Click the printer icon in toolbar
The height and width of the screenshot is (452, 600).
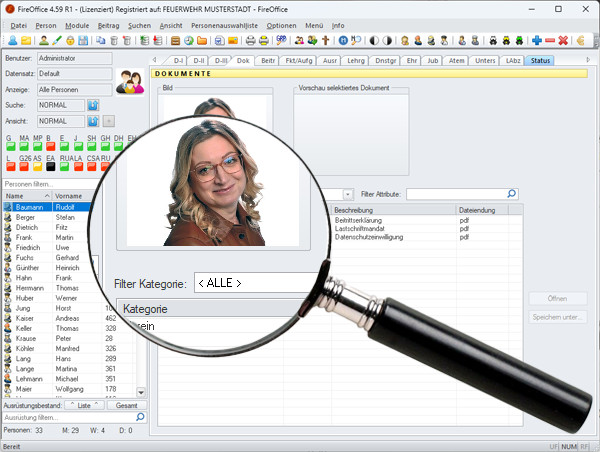pos(250,41)
